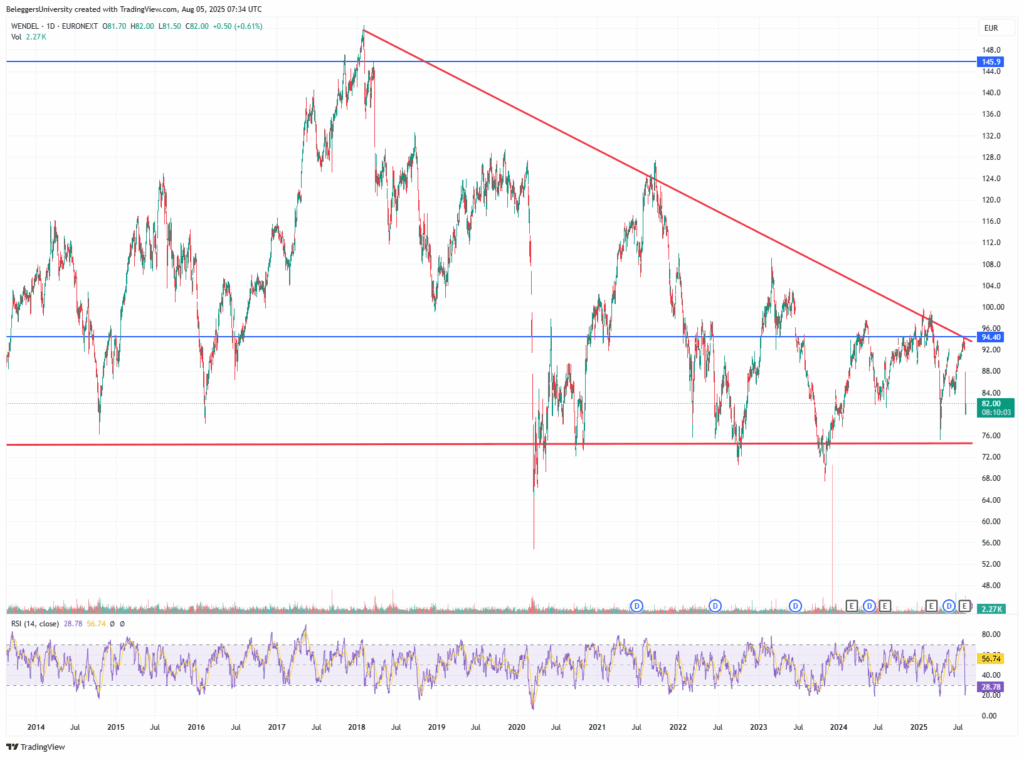Click the 148.0 price axis label

point(991,50)
